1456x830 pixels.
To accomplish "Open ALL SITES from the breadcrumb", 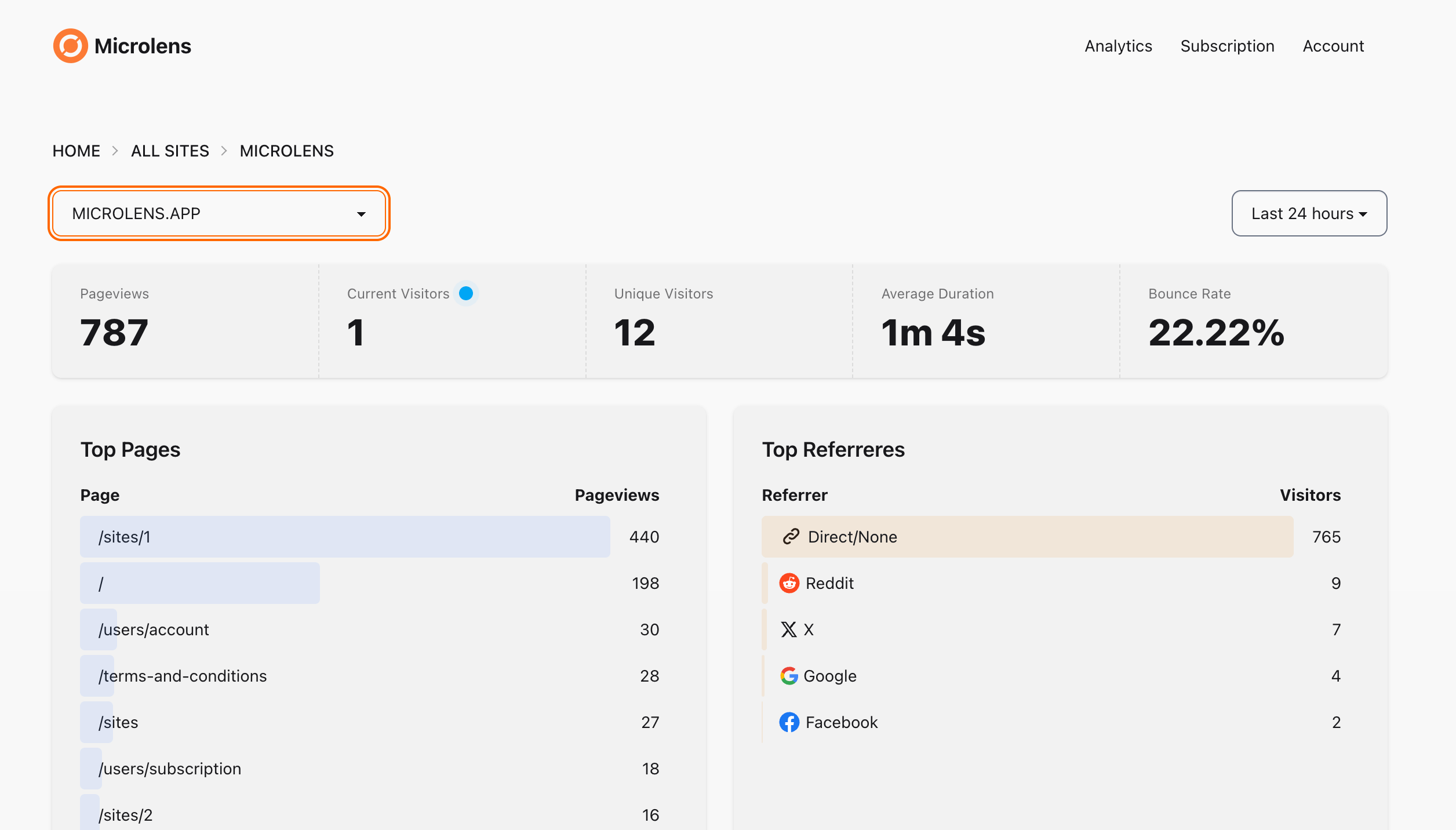I will coord(170,151).
